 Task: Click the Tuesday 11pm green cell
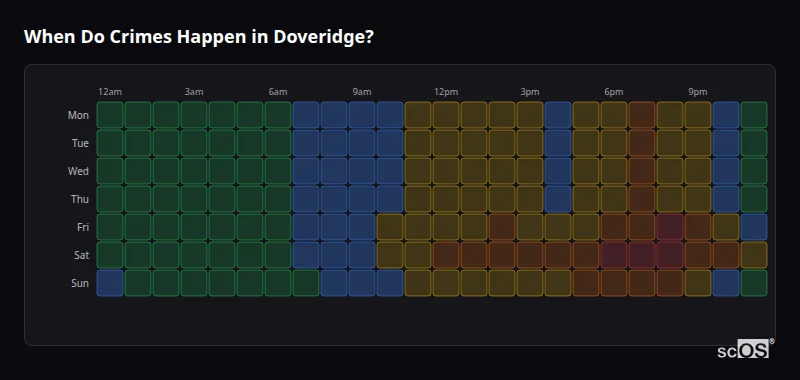[x=754, y=143]
